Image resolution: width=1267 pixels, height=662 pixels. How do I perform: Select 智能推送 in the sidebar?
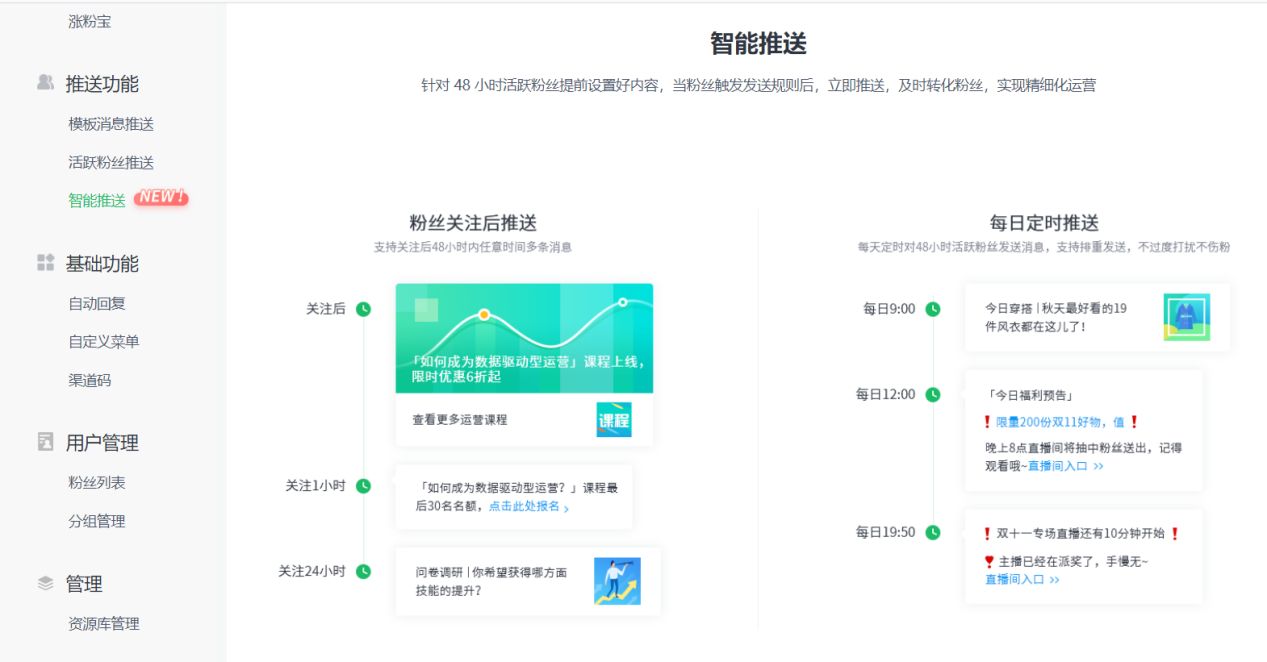(x=97, y=200)
